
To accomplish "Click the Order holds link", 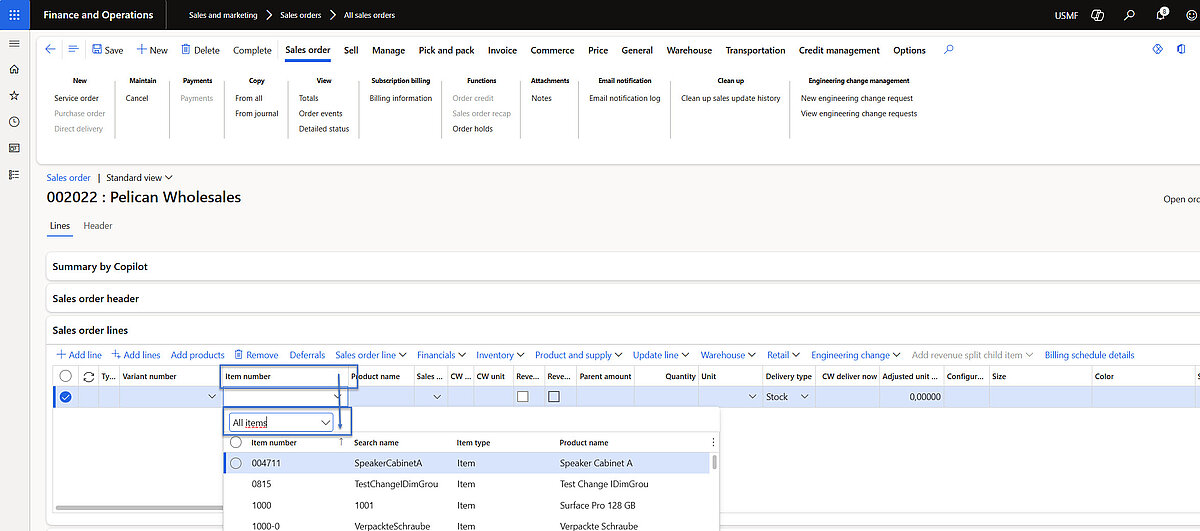I will [472, 129].
